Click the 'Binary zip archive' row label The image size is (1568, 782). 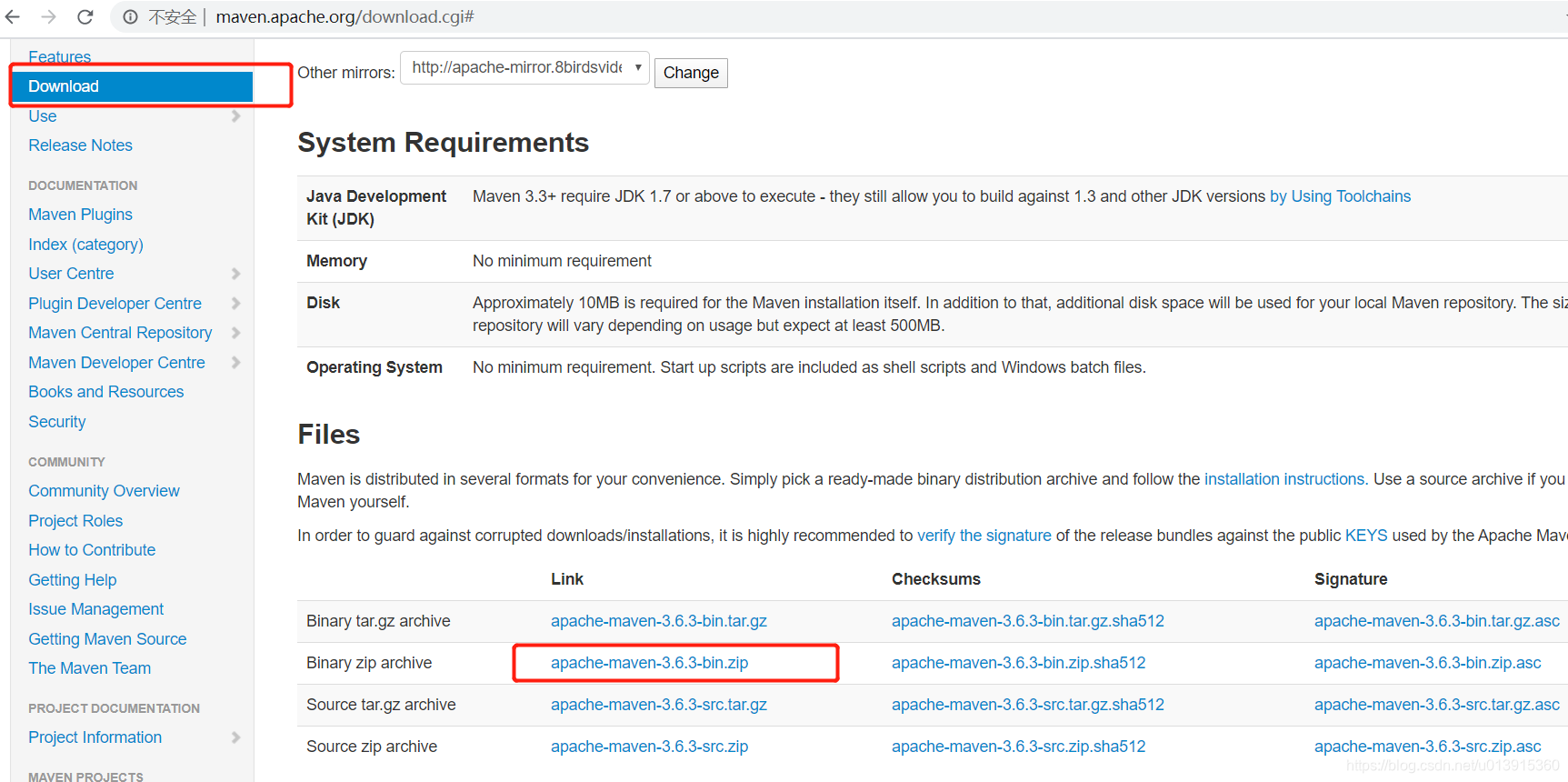coord(369,663)
